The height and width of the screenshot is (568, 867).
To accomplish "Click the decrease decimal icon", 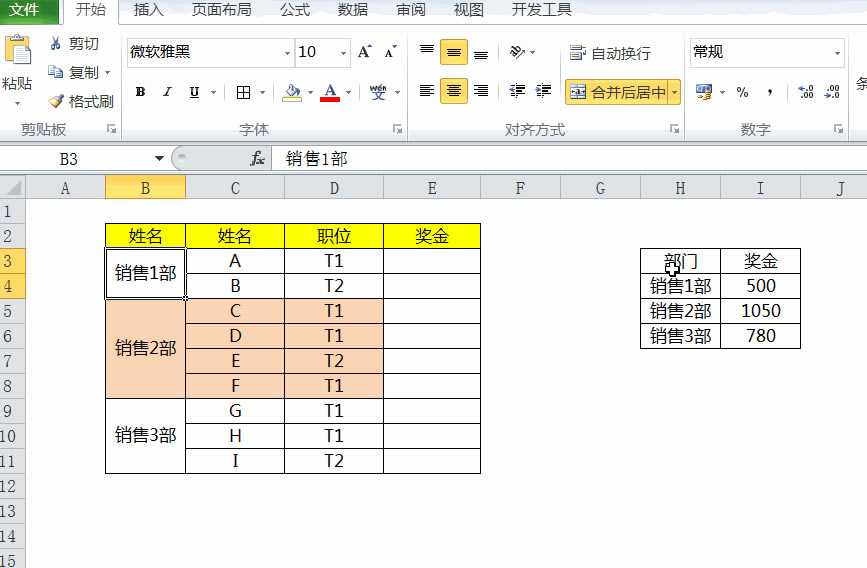I will tap(832, 92).
